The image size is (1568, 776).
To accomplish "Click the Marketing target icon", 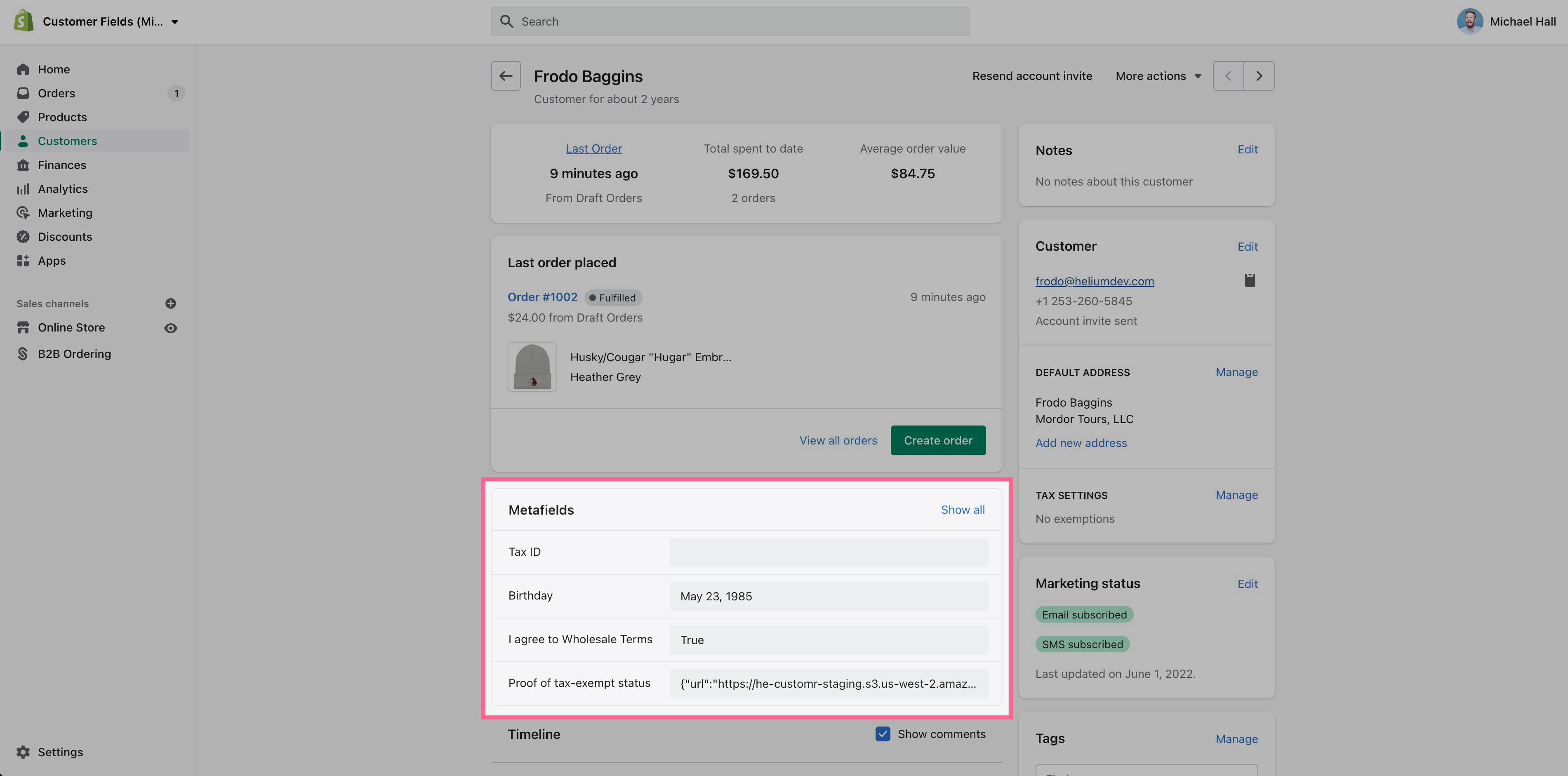I will [23, 213].
